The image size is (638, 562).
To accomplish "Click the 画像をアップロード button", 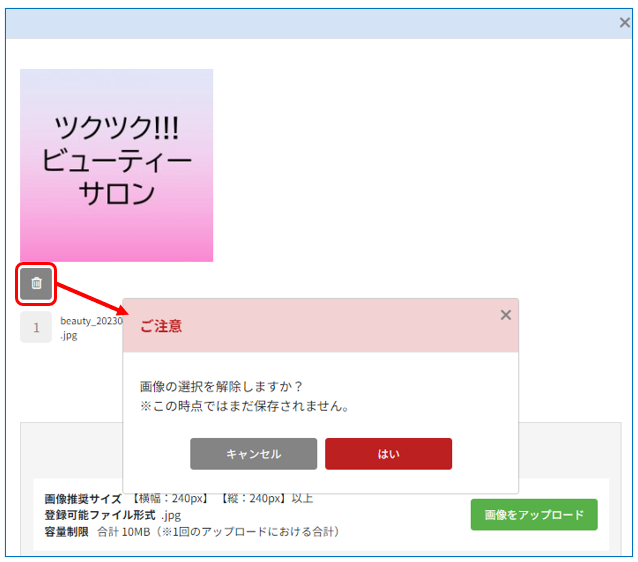I will click(534, 514).
